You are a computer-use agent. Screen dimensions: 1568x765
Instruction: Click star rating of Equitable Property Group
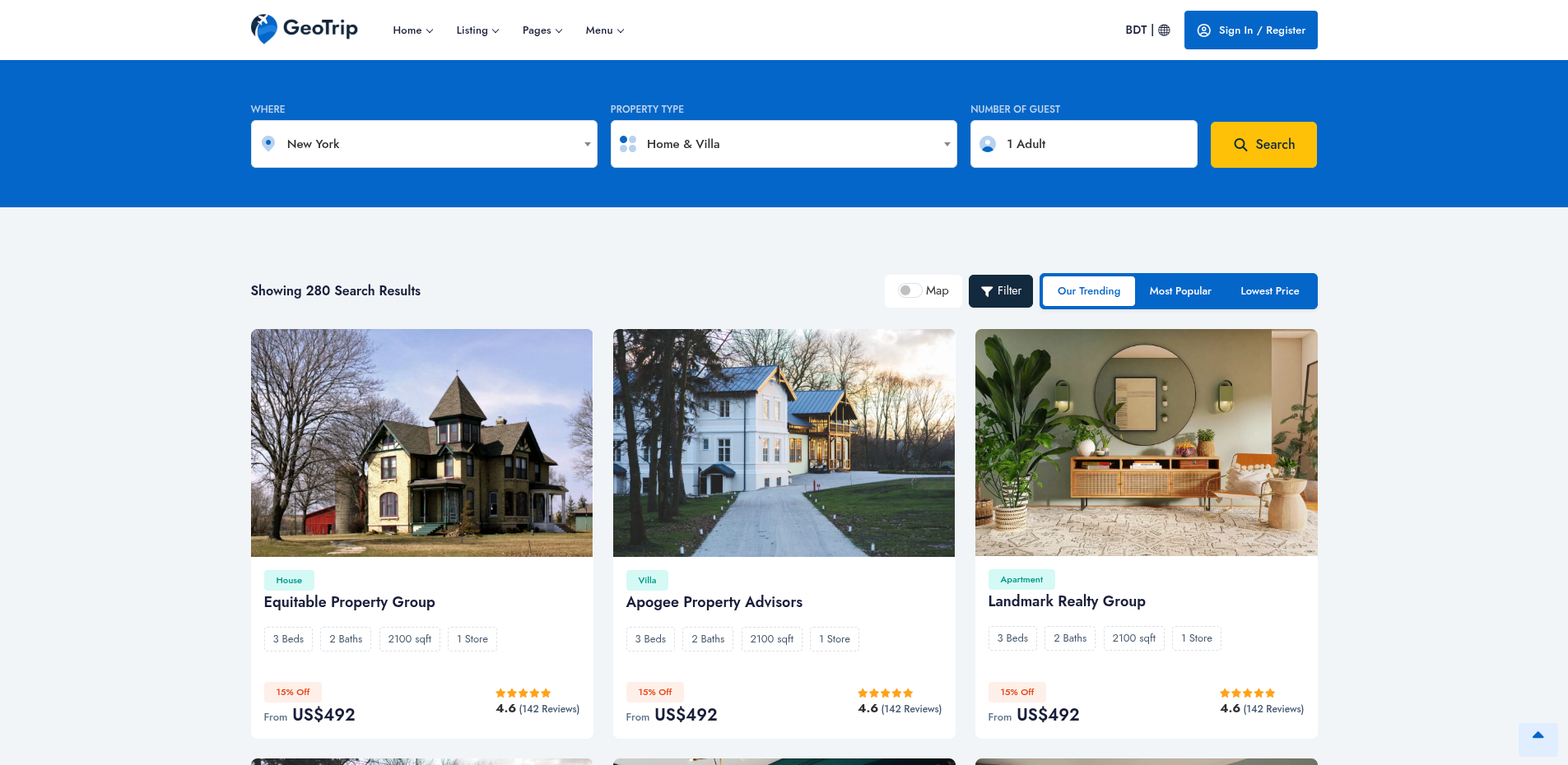coord(523,693)
